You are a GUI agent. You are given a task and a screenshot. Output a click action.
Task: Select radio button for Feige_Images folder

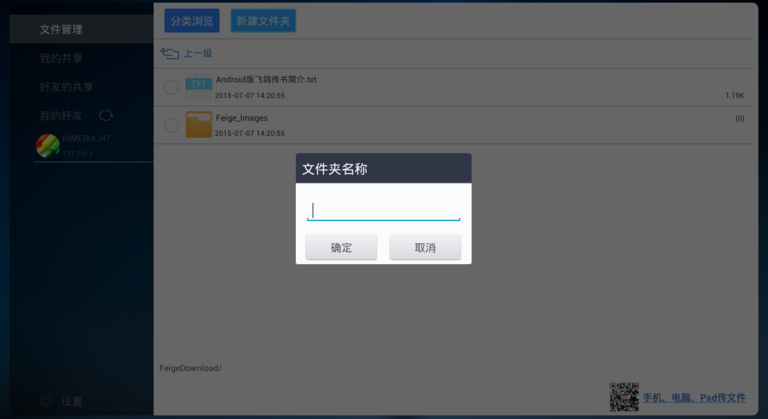[171, 125]
